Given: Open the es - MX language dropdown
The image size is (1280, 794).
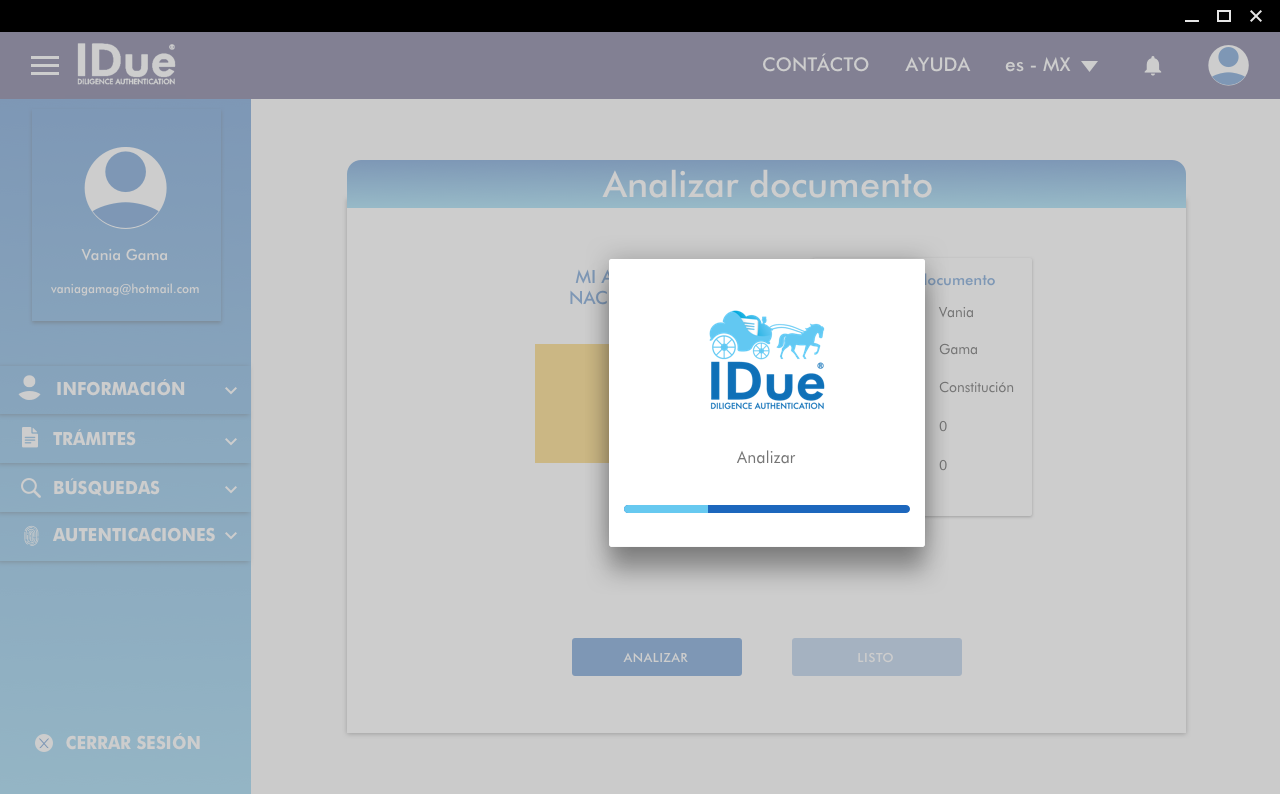Looking at the screenshot, I should point(1051,66).
